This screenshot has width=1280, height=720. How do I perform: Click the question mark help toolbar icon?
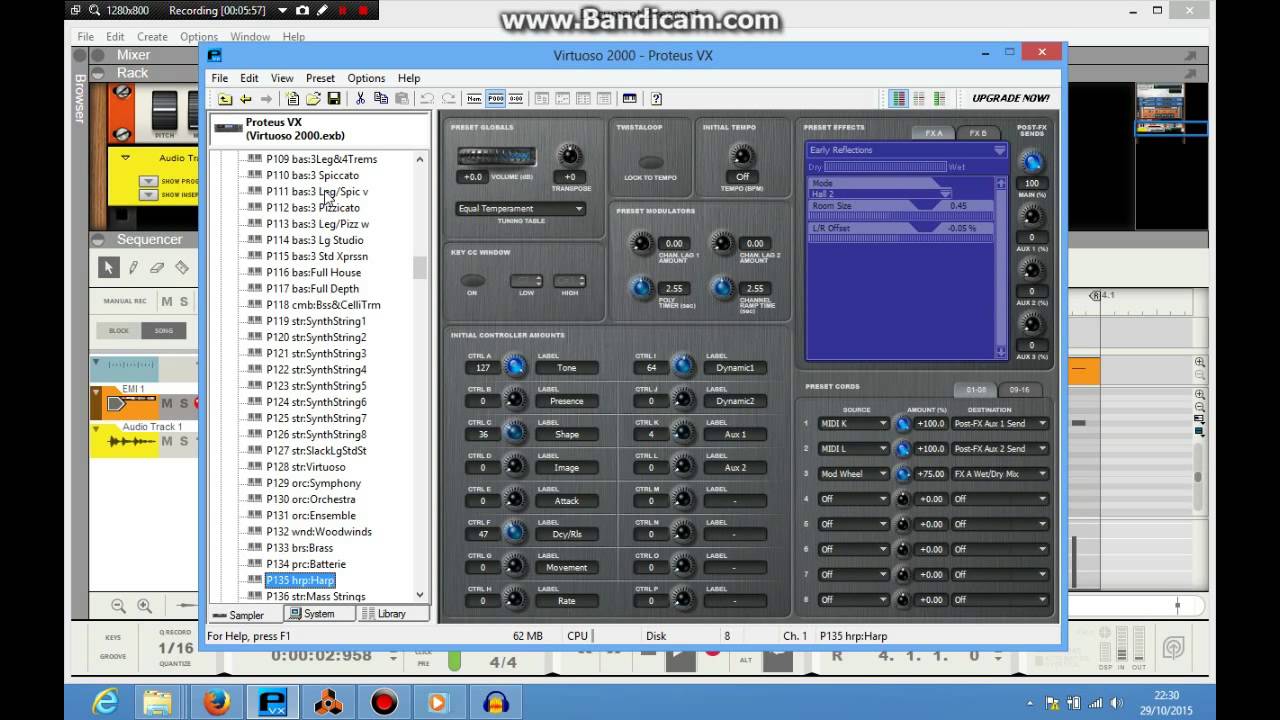click(656, 98)
